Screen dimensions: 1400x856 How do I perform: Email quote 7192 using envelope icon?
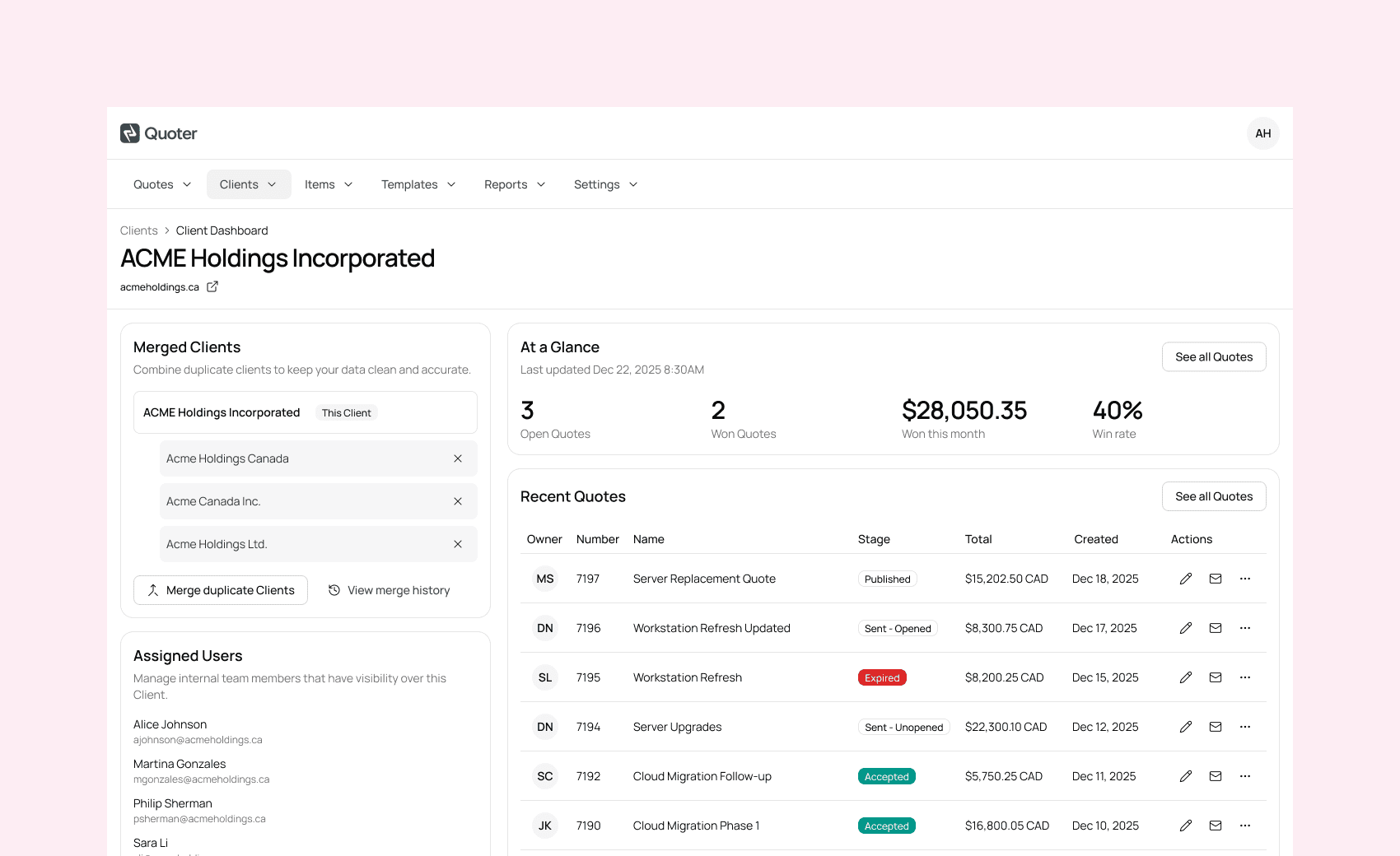click(x=1216, y=776)
